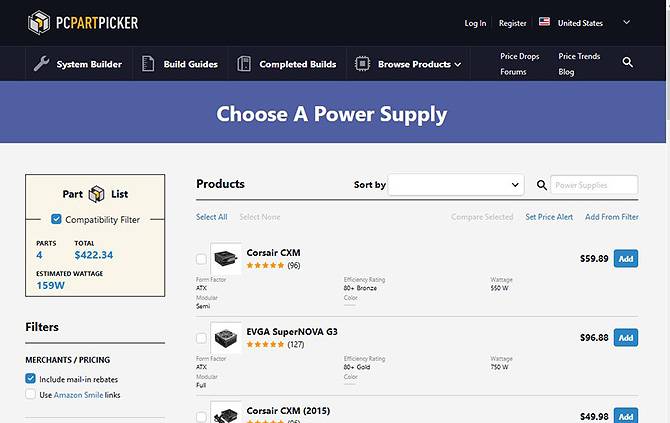Select the EVGA SuperNOVA G3 checkbox

pos(201,338)
